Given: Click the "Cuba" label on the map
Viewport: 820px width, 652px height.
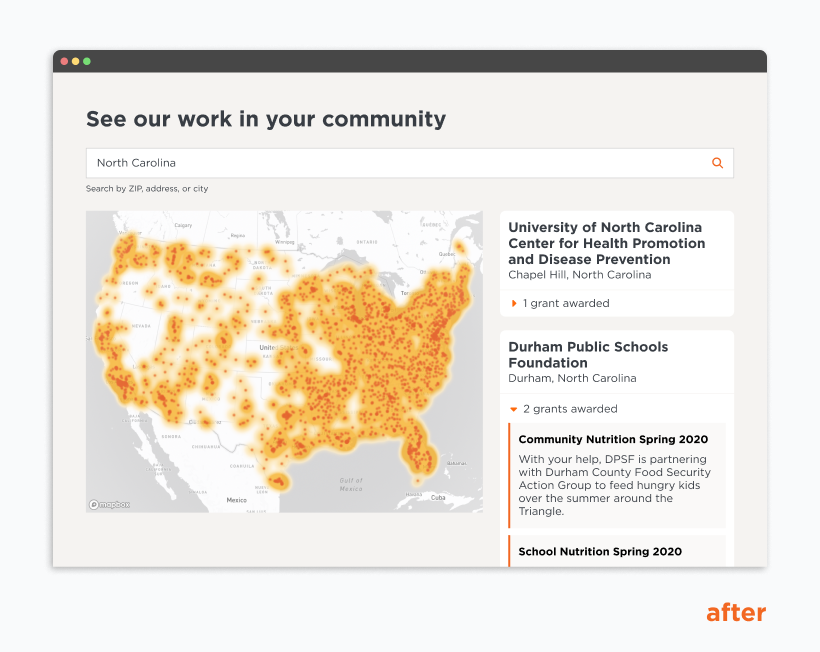Looking at the screenshot, I should pos(436,495).
